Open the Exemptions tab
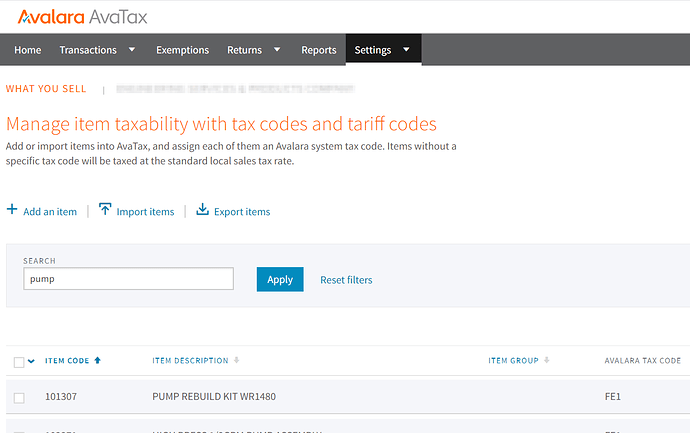 [x=183, y=50]
